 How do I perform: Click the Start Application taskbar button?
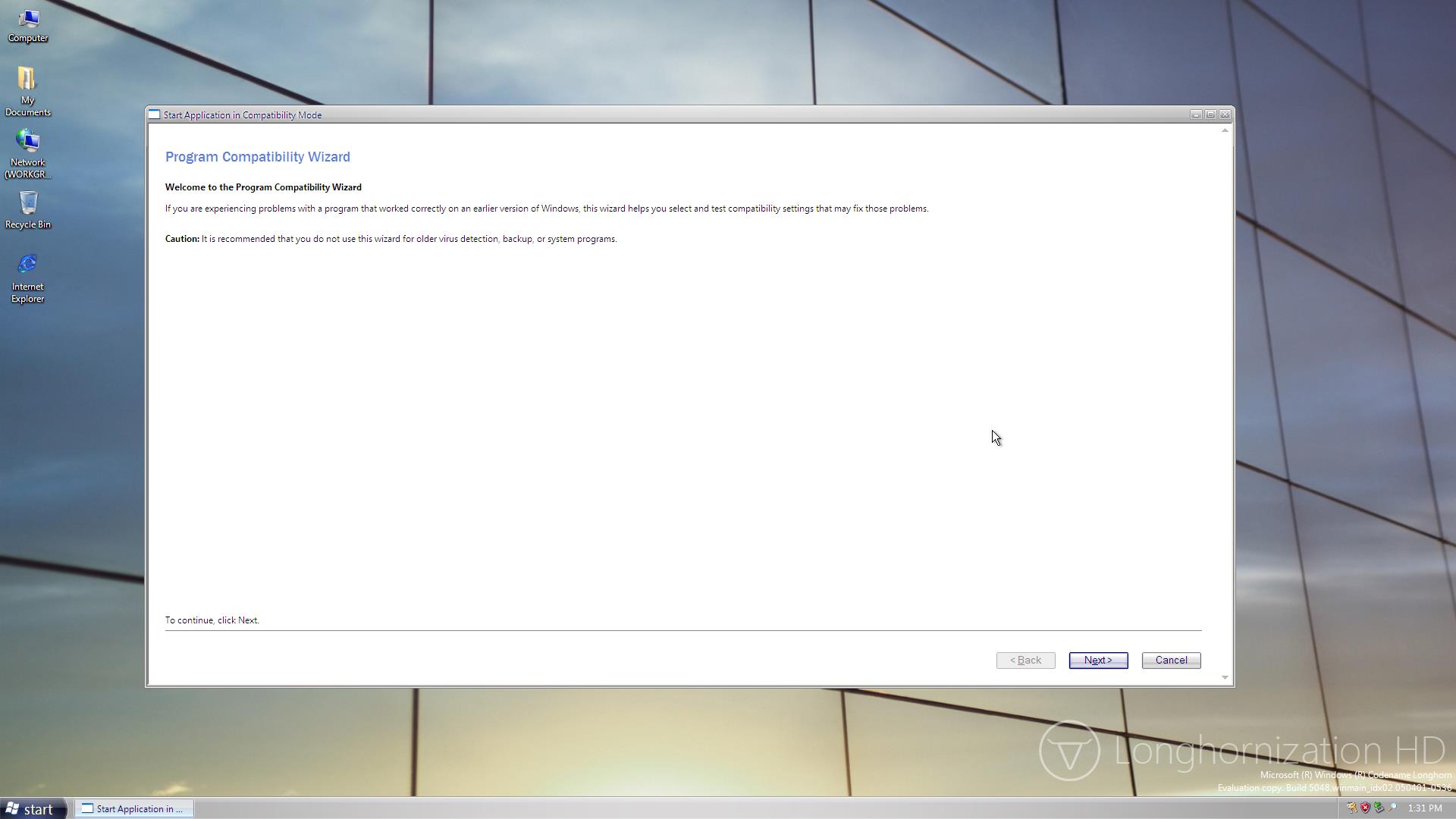coord(134,808)
